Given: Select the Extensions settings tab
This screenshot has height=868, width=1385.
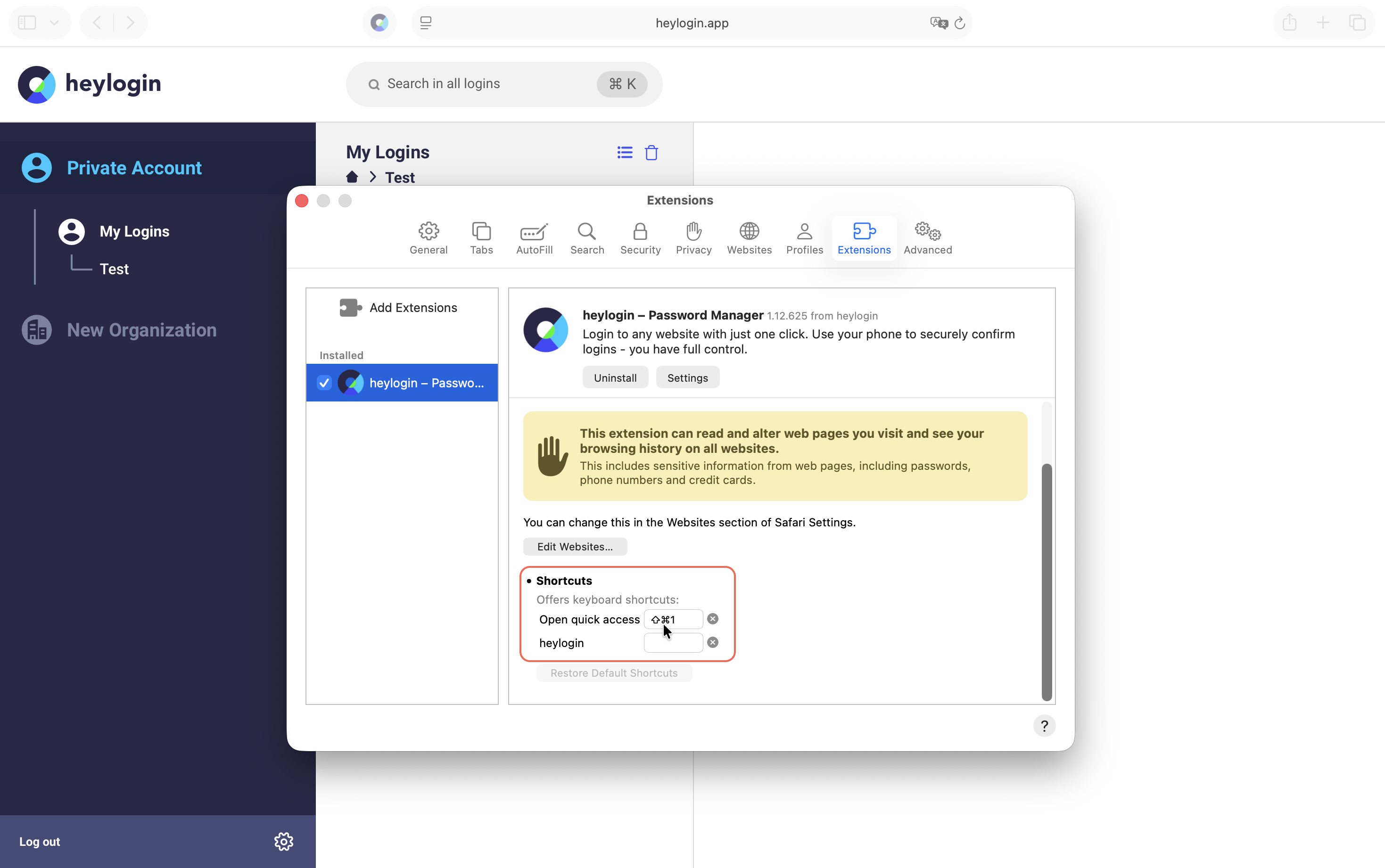Looking at the screenshot, I should coord(864,238).
